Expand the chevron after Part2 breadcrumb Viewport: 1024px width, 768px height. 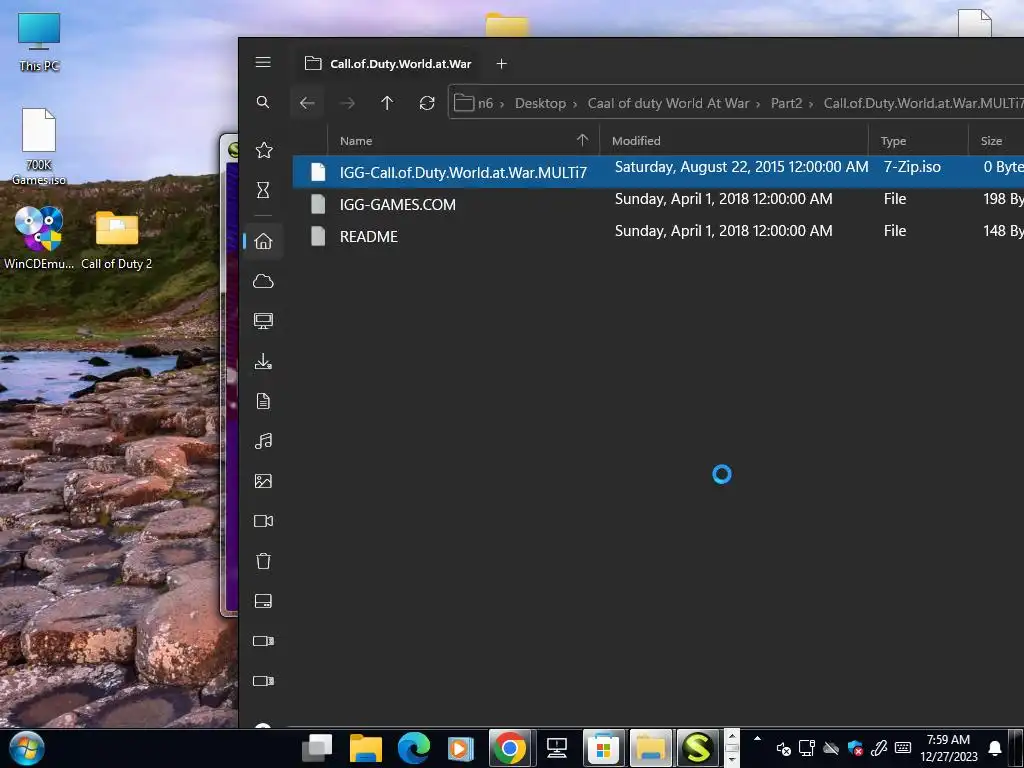tap(811, 104)
